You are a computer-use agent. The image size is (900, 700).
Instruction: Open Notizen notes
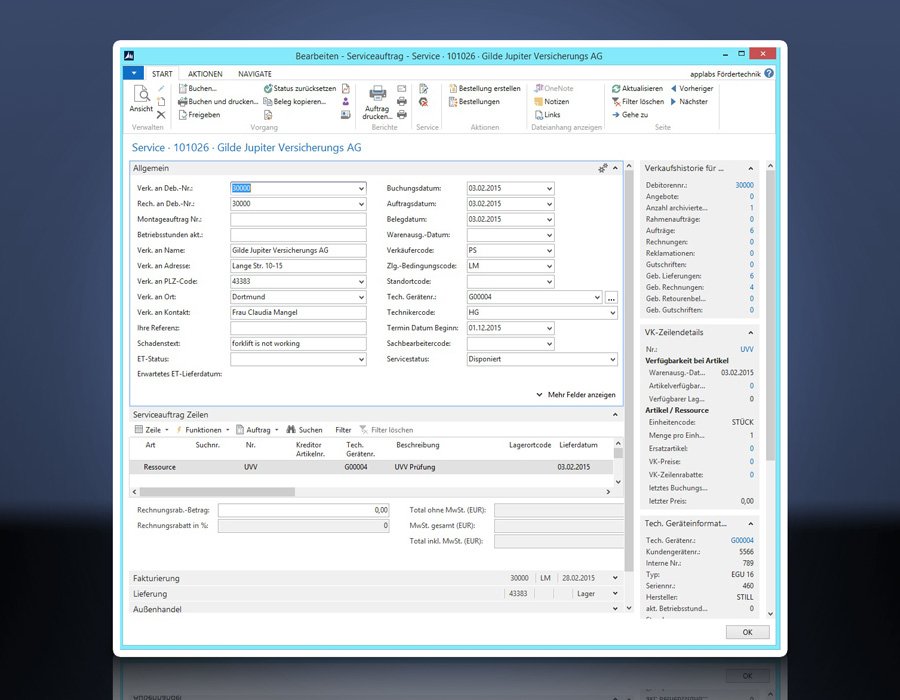[x=552, y=102]
